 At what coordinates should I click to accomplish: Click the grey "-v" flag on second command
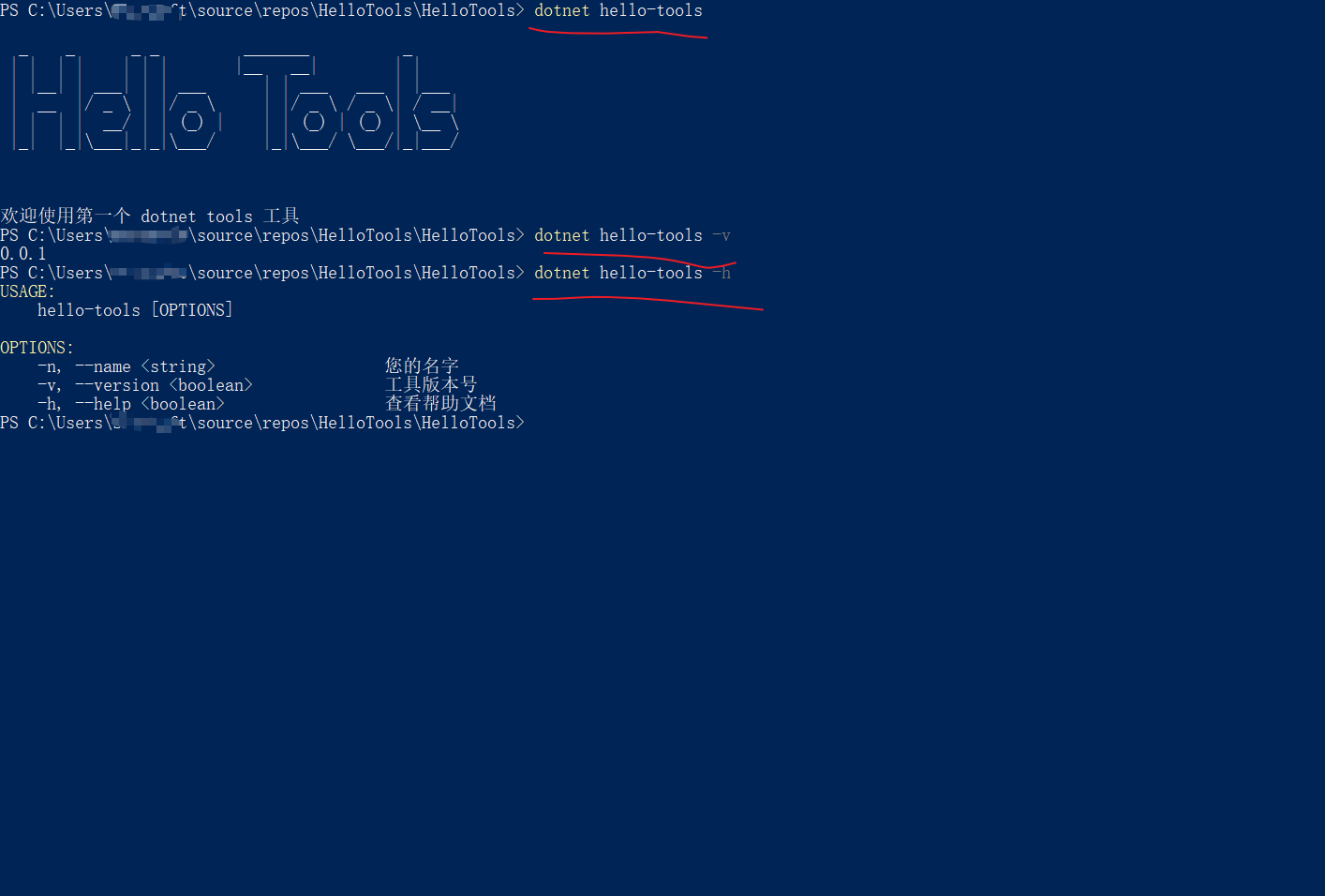click(x=722, y=236)
